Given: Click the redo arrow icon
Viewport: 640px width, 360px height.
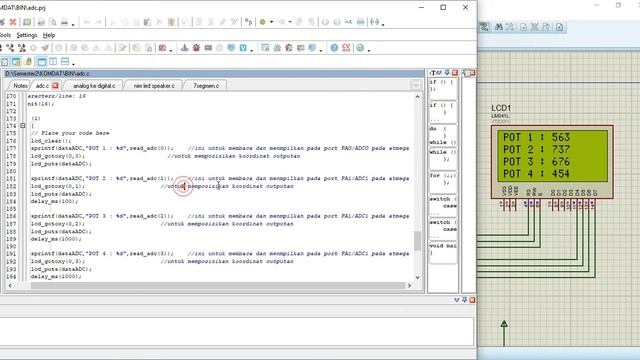Looking at the screenshot, I should tap(98, 22).
